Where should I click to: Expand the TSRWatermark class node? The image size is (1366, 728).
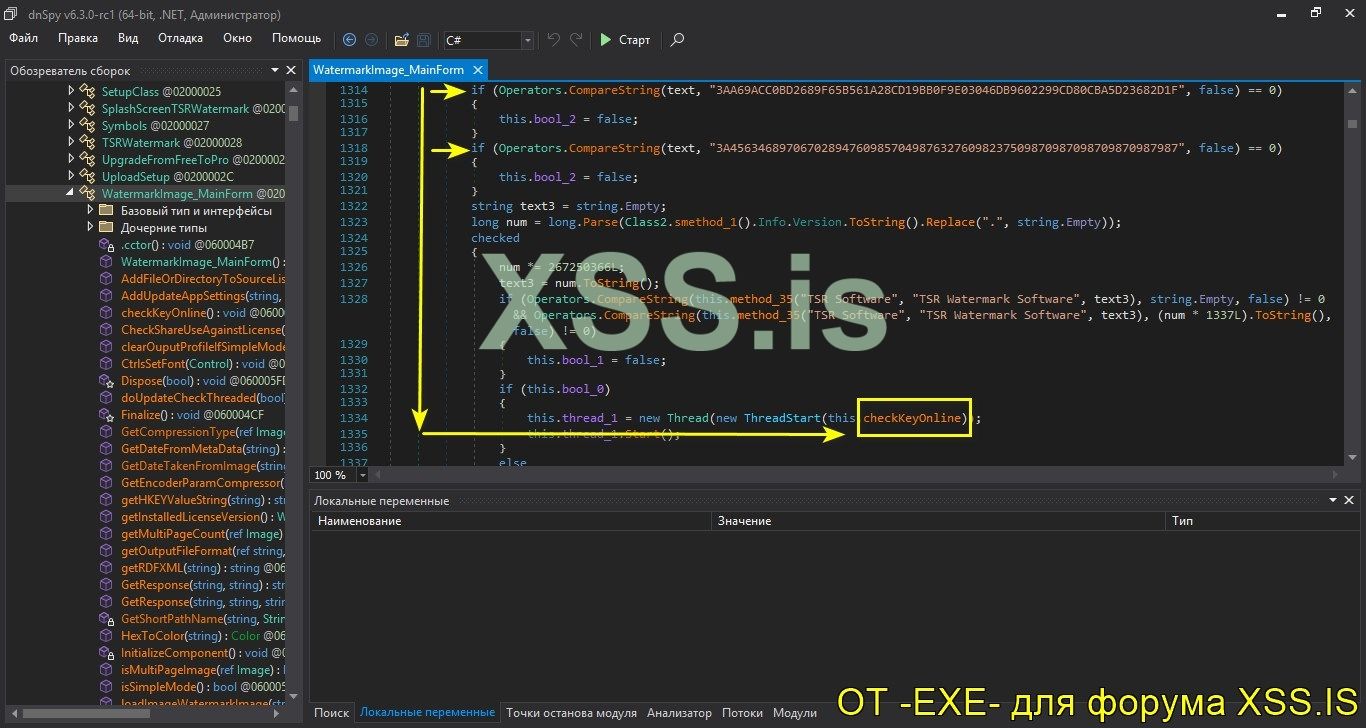pyautogui.click(x=71, y=142)
